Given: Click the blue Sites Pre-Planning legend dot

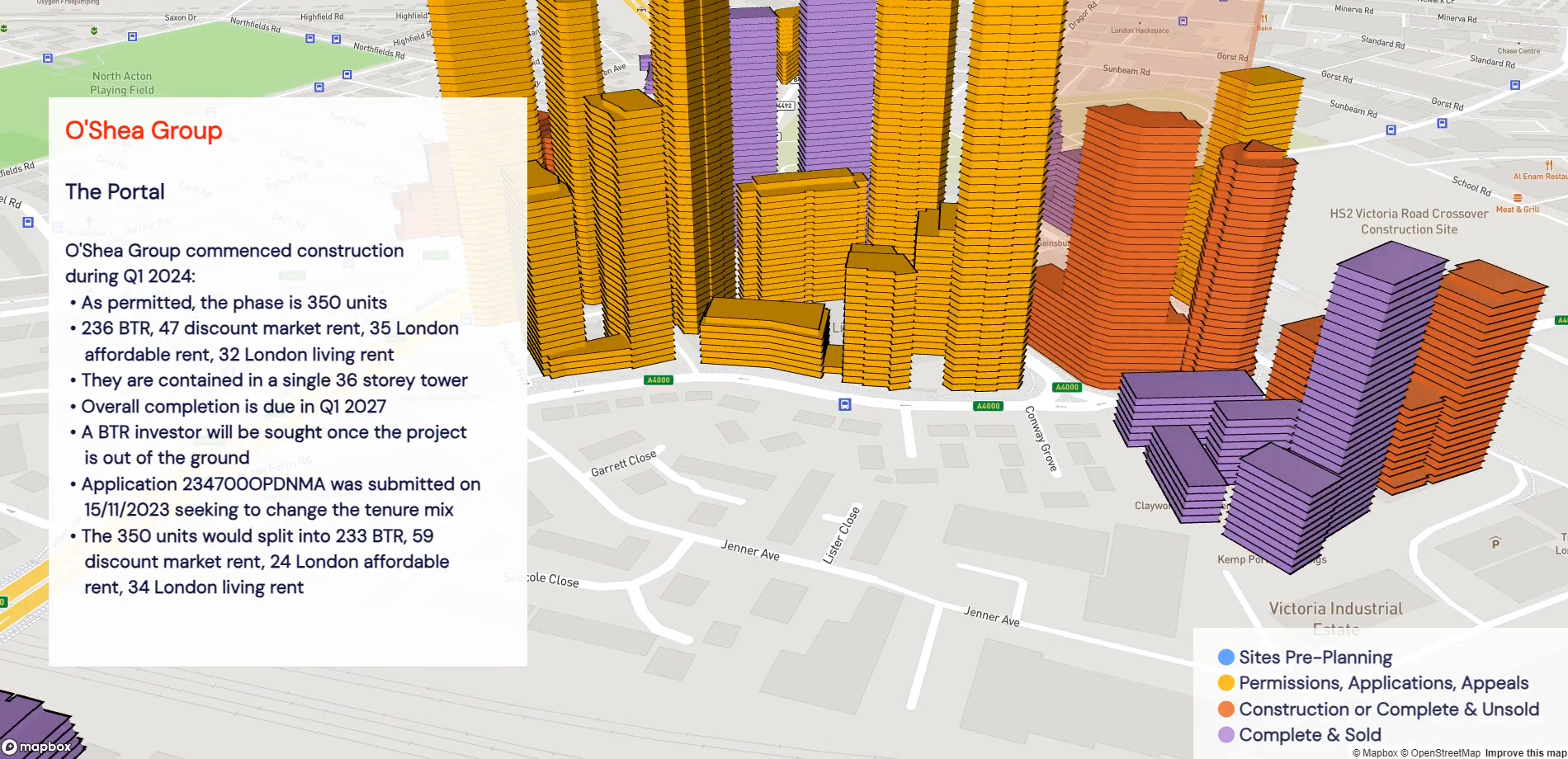Looking at the screenshot, I should (1226, 658).
